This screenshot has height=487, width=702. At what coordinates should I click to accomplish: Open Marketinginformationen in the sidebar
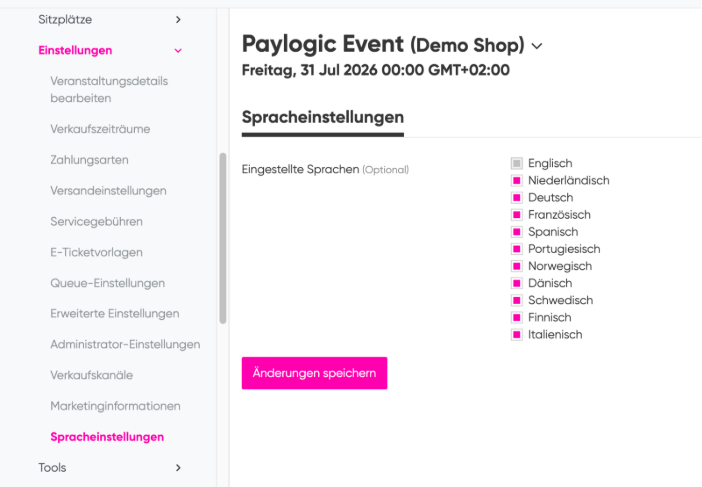click(x=116, y=406)
